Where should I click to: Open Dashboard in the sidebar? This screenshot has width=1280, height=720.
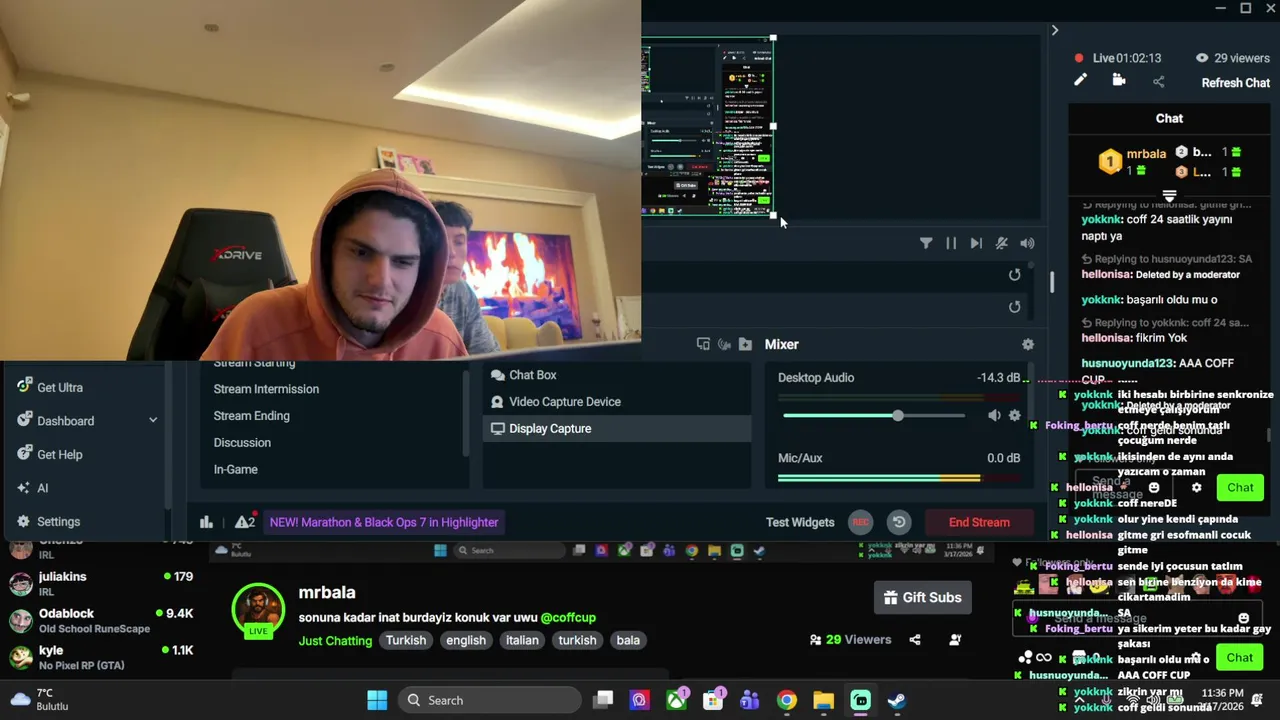(x=65, y=421)
